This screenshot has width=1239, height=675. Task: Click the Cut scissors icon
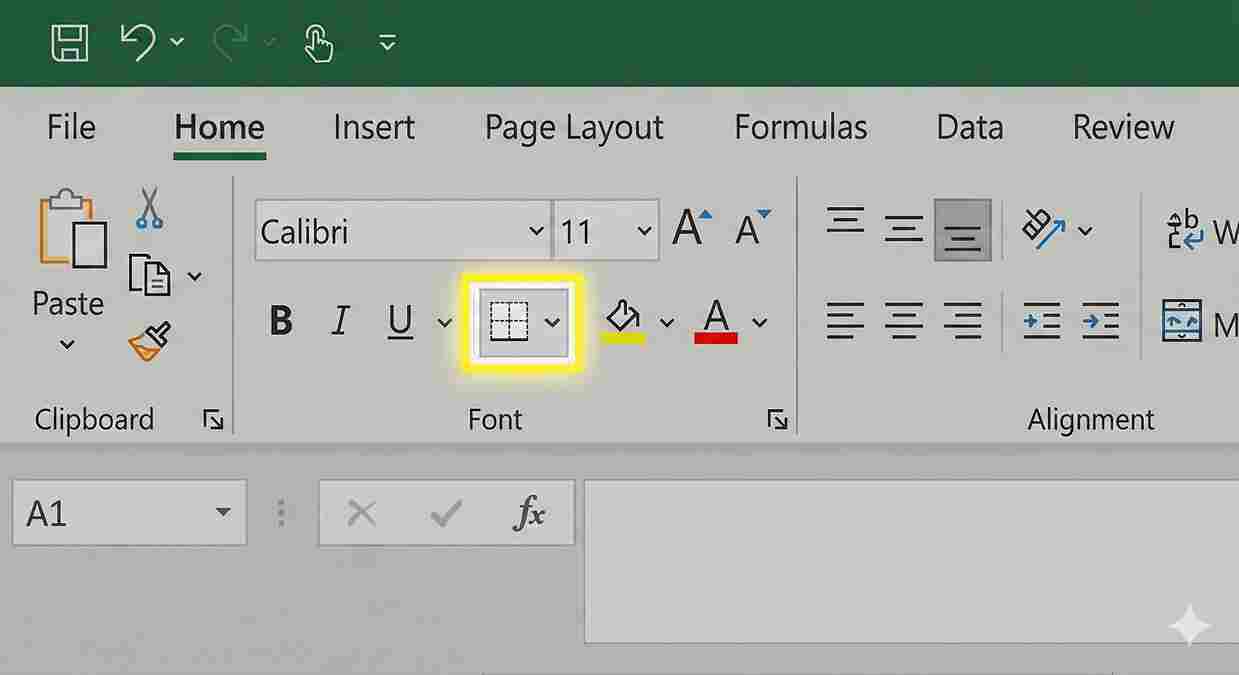[x=149, y=208]
